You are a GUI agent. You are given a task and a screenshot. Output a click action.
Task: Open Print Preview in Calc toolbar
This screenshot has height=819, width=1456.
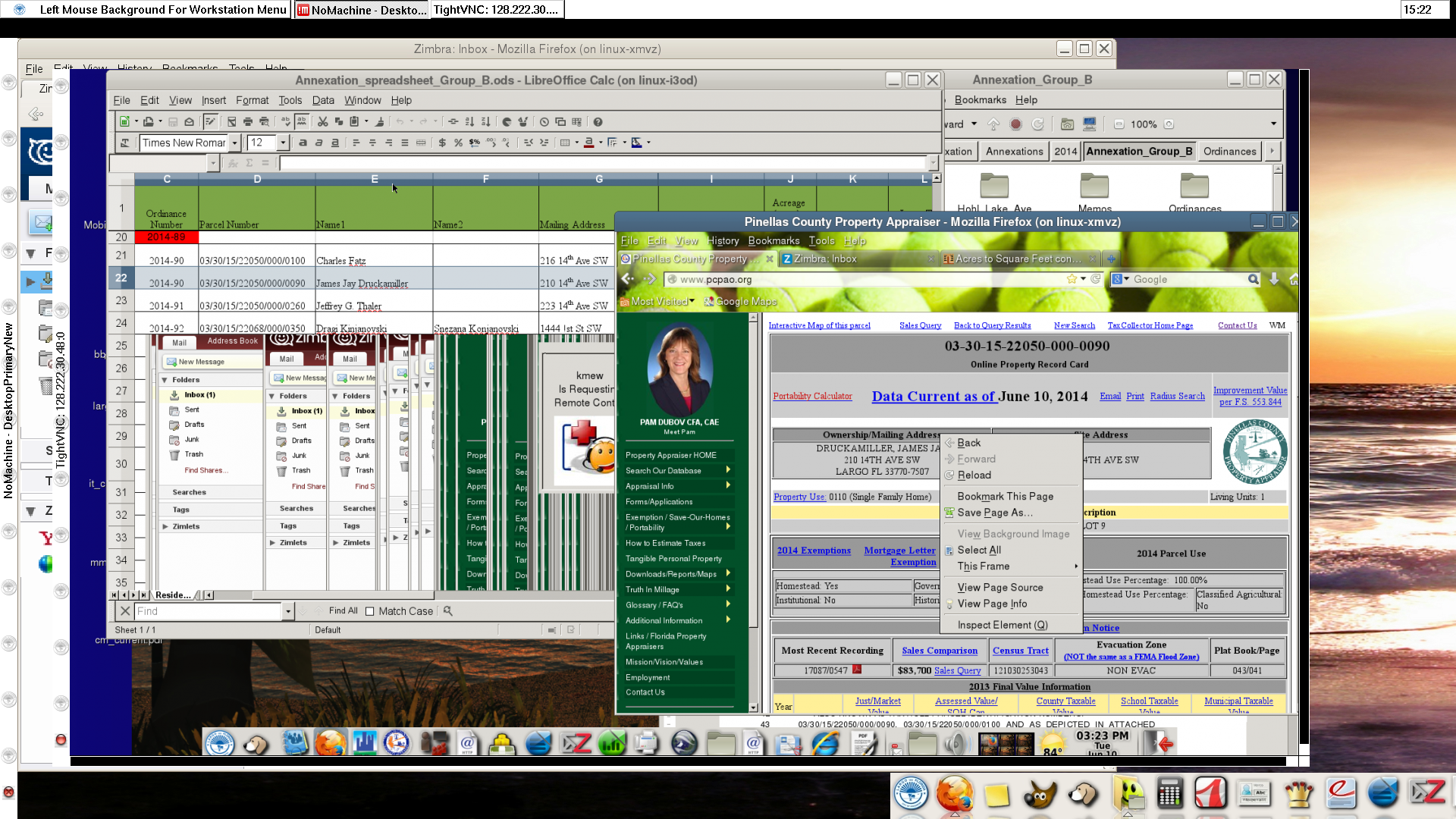point(264,121)
